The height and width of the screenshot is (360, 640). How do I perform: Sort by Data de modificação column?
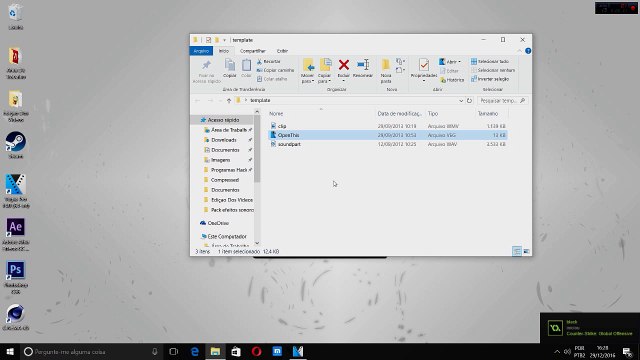[400, 113]
